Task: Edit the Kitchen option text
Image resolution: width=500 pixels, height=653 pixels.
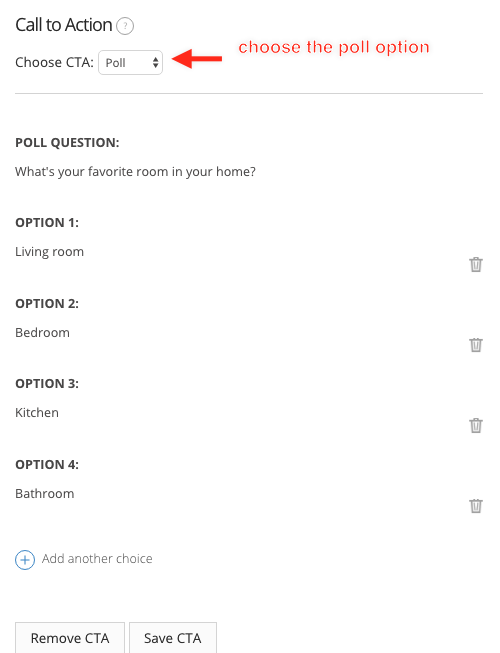Action: [37, 413]
